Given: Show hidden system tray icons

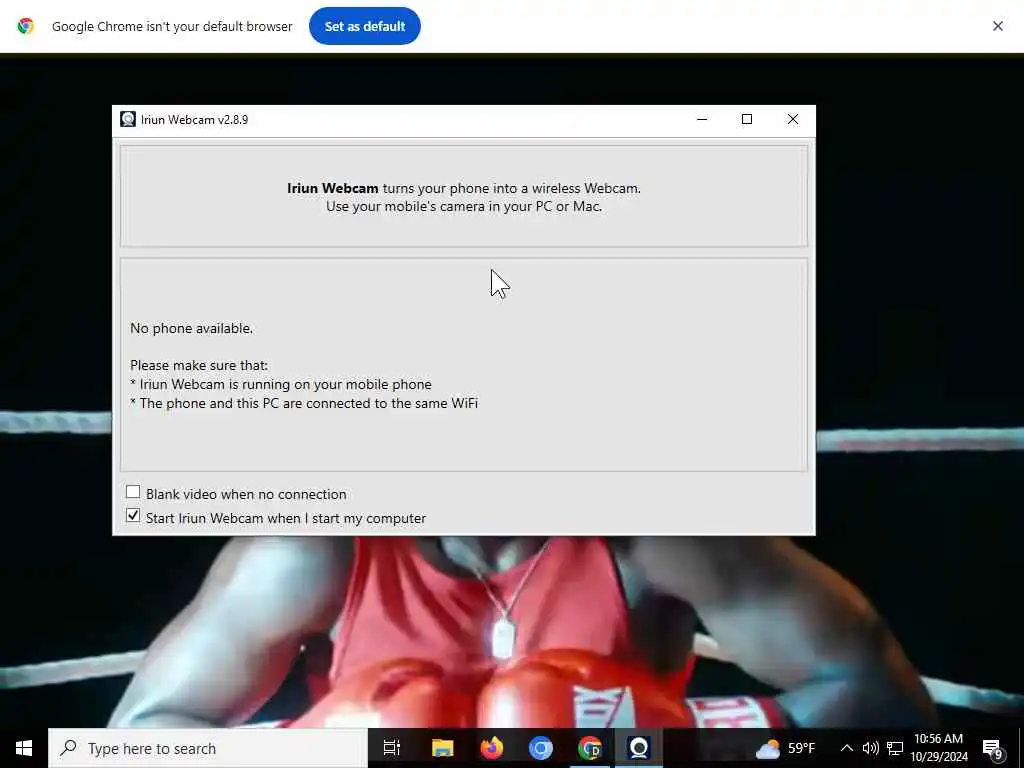Looking at the screenshot, I should 846,748.
